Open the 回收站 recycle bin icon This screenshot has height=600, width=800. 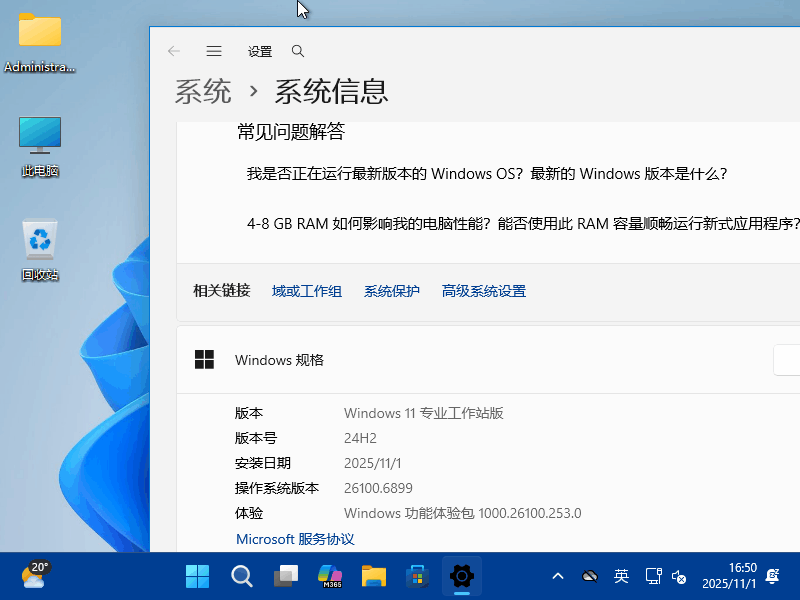tap(39, 248)
